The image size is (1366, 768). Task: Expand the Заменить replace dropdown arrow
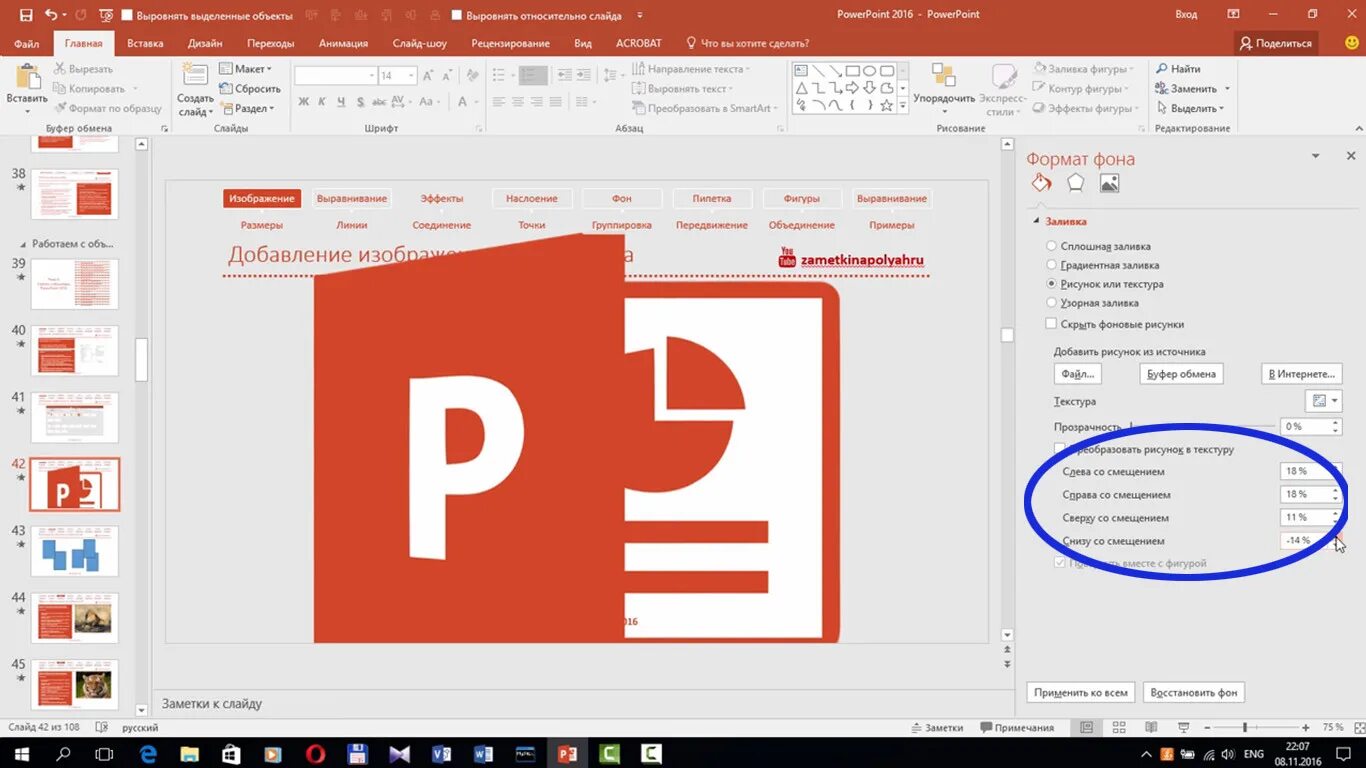[1227, 89]
